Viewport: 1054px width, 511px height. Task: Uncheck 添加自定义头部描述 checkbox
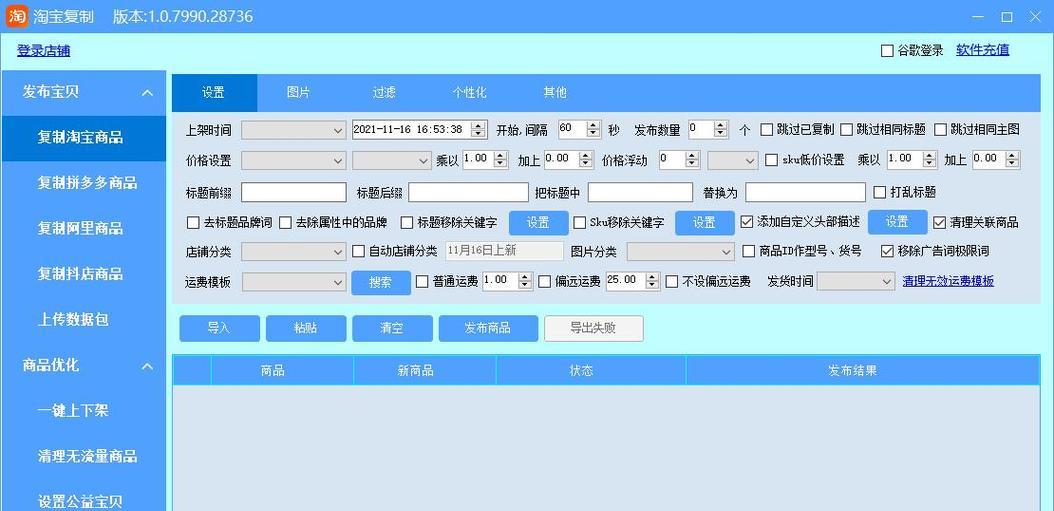point(746,222)
